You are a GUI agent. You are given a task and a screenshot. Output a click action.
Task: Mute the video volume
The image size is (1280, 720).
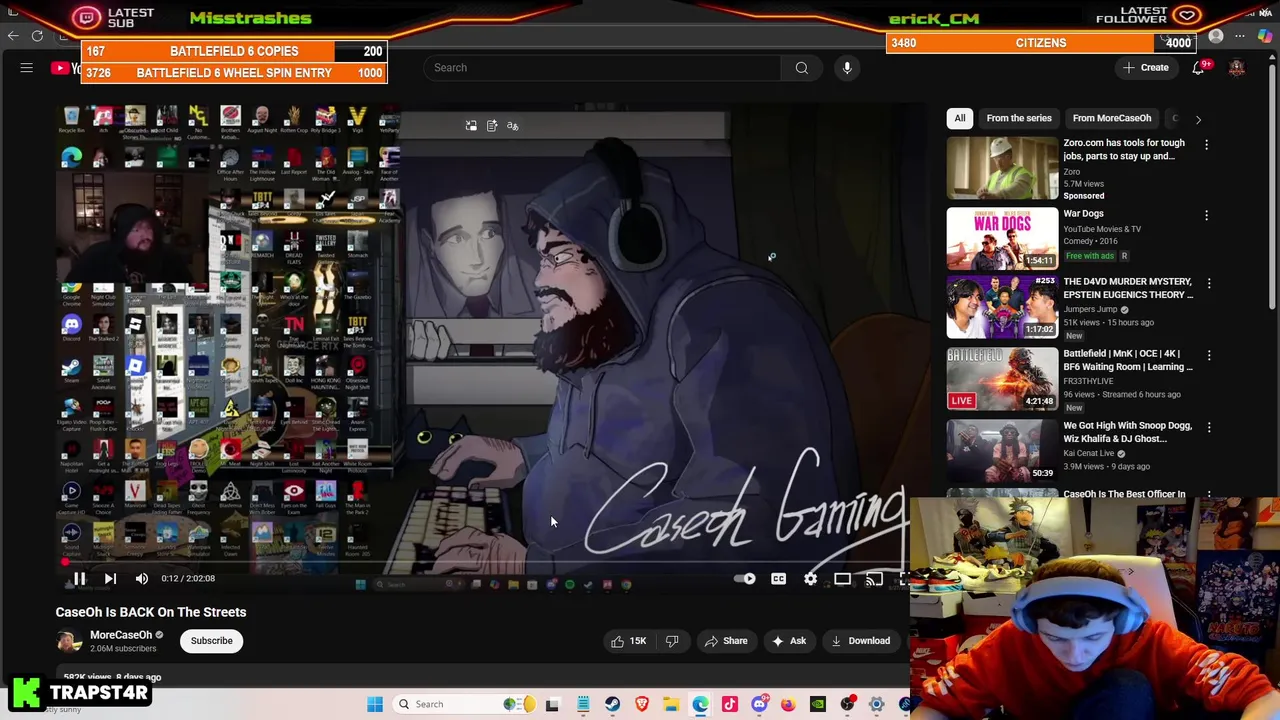point(142,578)
